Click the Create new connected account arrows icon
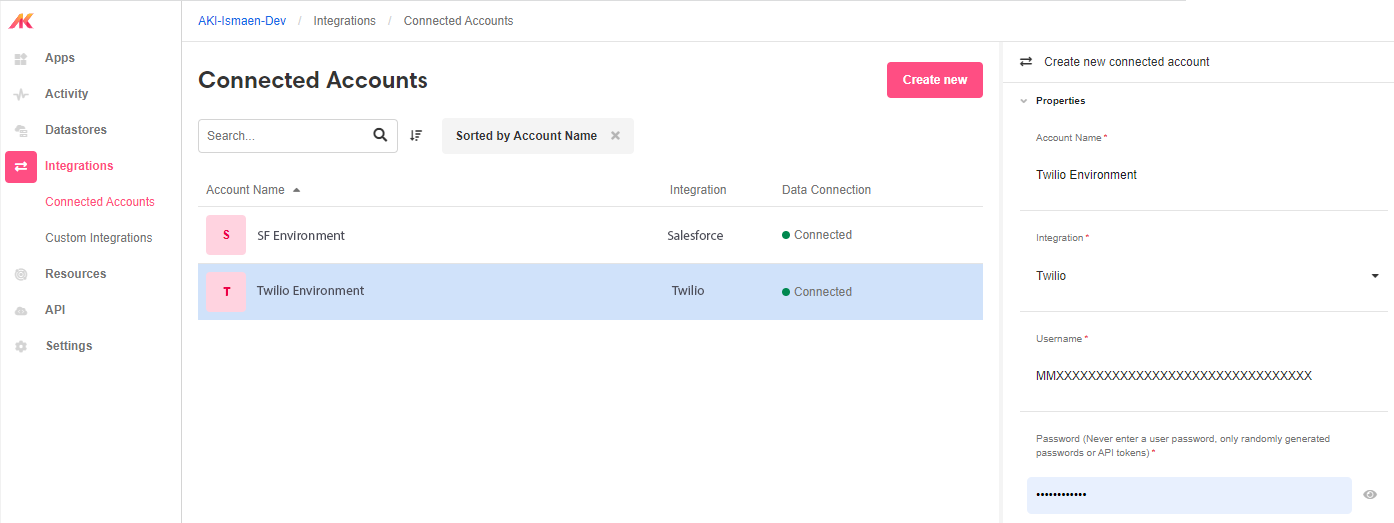The image size is (1394, 523). [x=1025, y=62]
